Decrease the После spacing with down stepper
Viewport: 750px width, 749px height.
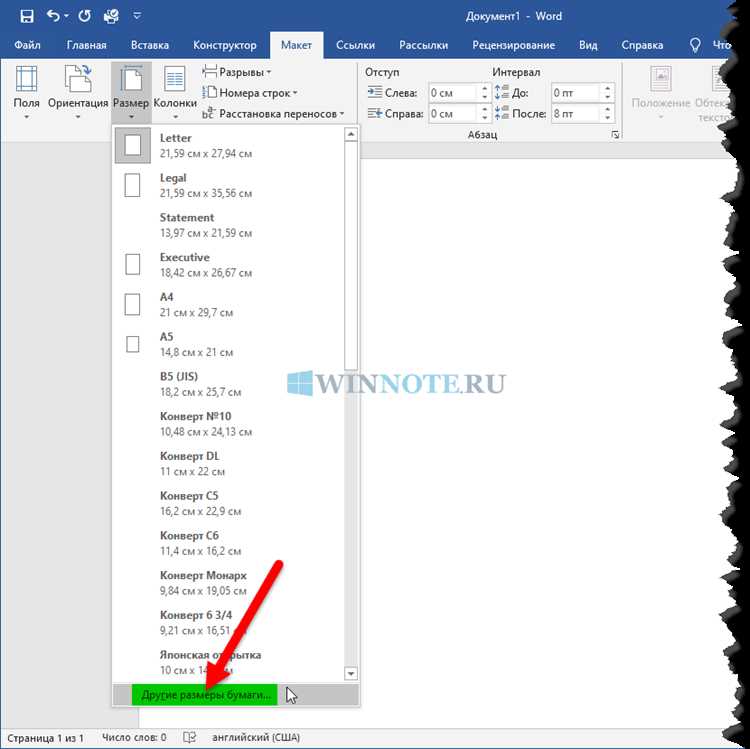(607, 118)
